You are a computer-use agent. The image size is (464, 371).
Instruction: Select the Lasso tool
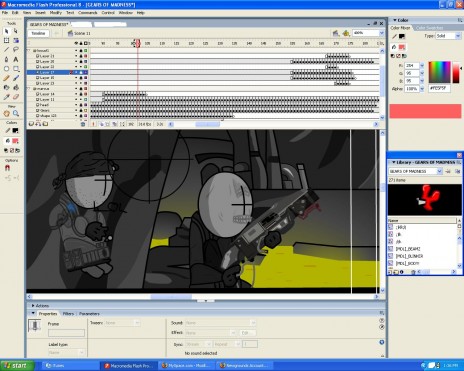[x=16, y=50]
